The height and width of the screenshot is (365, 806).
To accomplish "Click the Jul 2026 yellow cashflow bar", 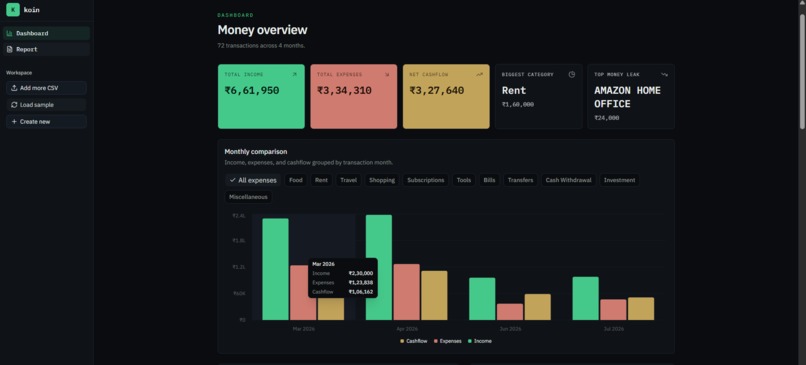I will (x=641, y=308).
